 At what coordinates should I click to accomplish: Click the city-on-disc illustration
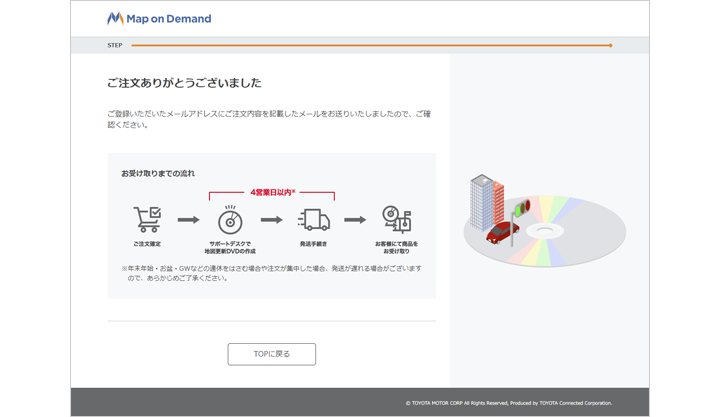(x=545, y=220)
